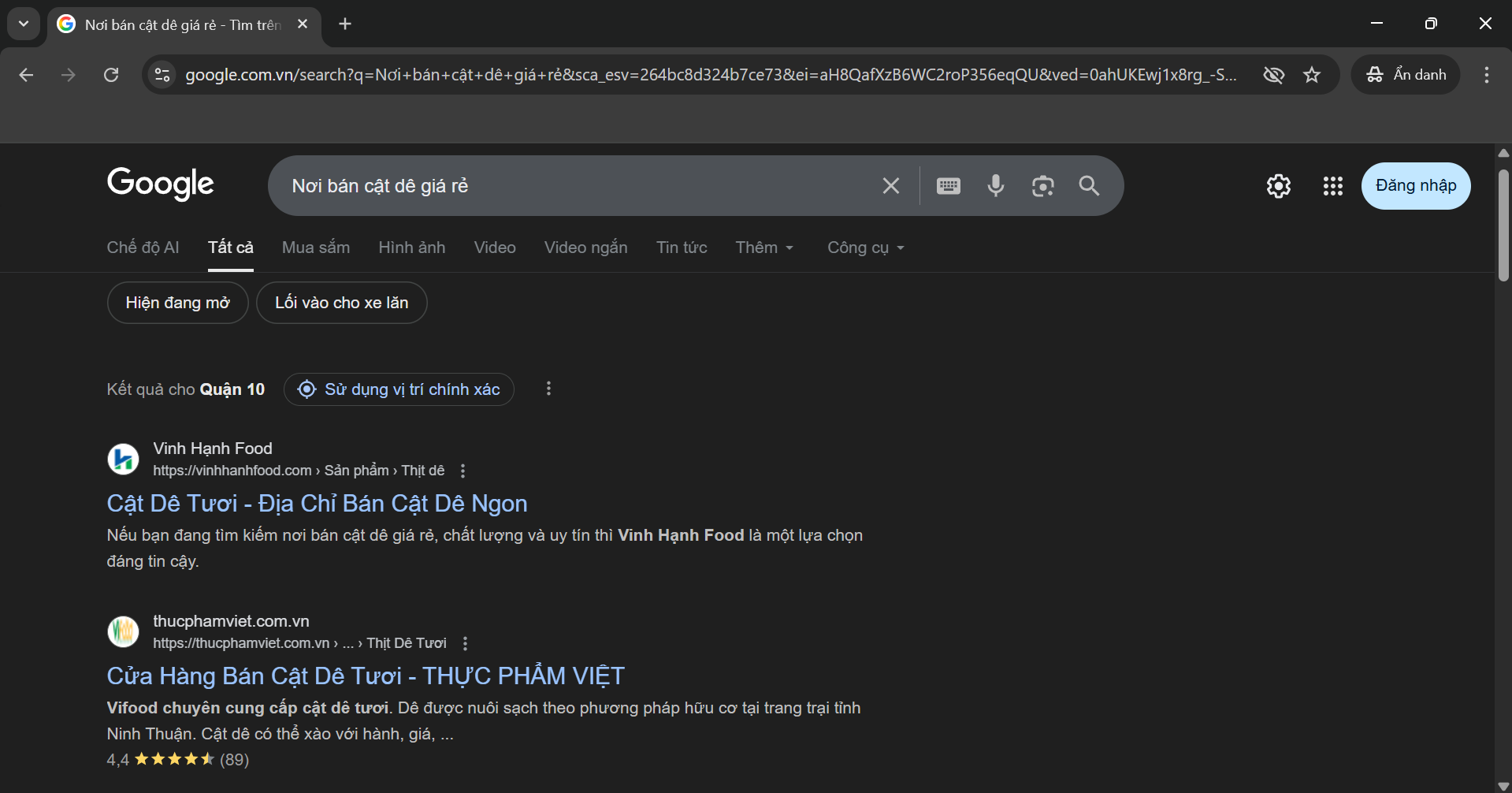The height and width of the screenshot is (793, 1512).
Task: Click the scrollbar down arrow
Action: click(x=1503, y=786)
